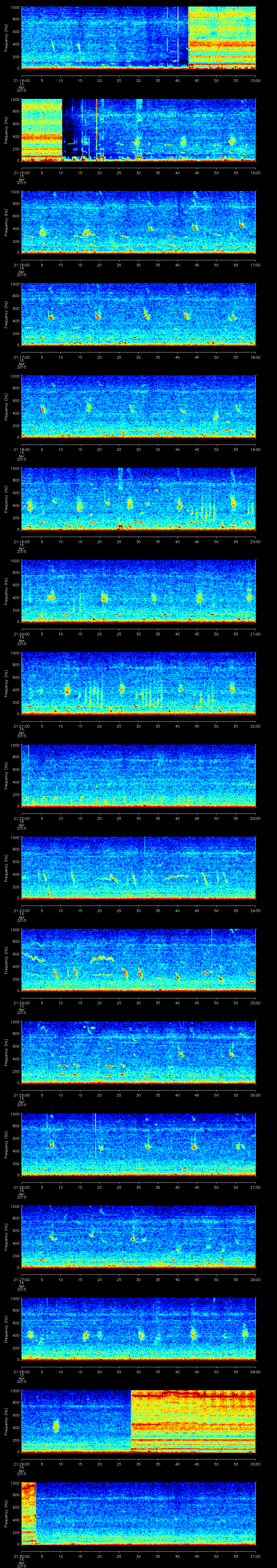
Task: Click the spectrogram panel starting at 21:24:00
Action: coord(138,960)
